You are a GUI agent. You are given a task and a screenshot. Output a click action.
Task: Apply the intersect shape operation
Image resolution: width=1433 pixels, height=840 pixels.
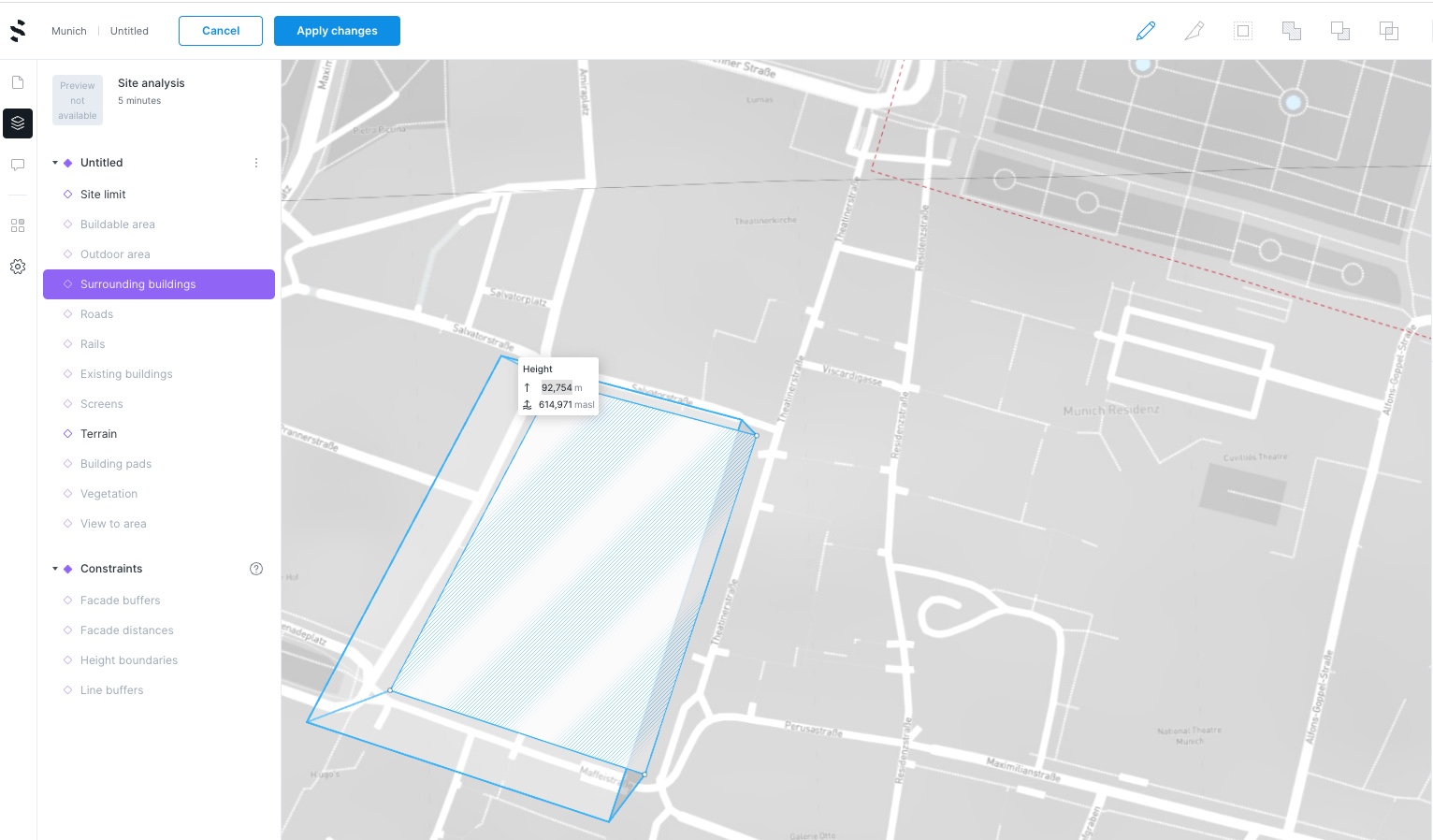(x=1388, y=31)
